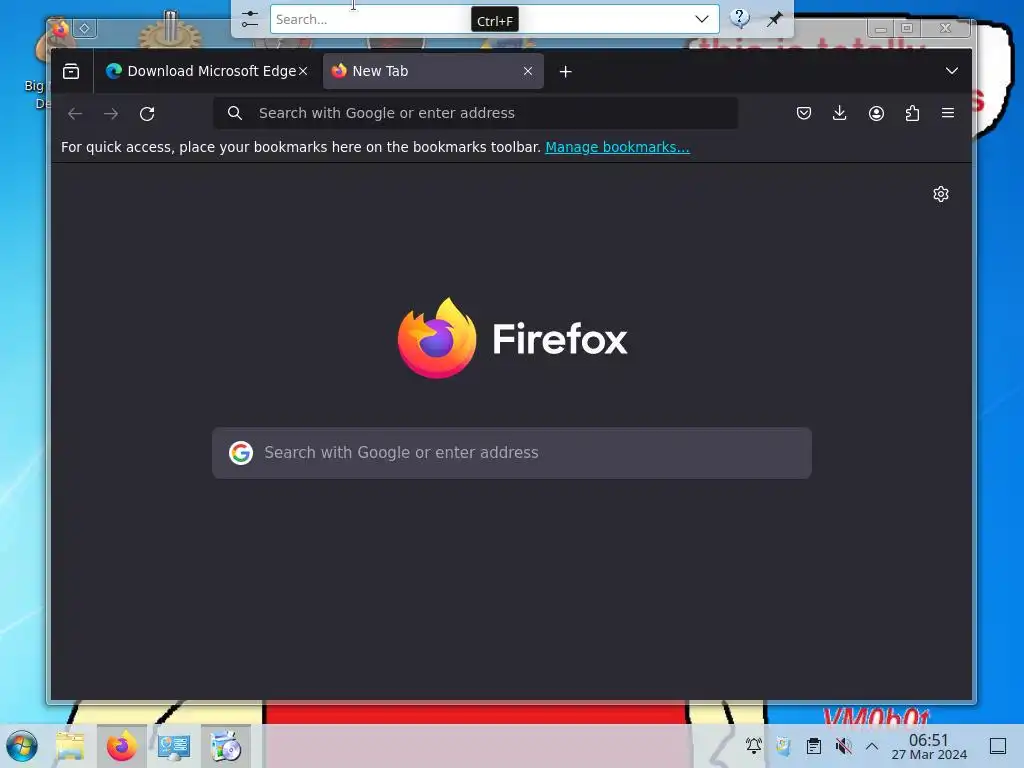
Task: Open the disc media app in taskbar
Action: click(225, 746)
